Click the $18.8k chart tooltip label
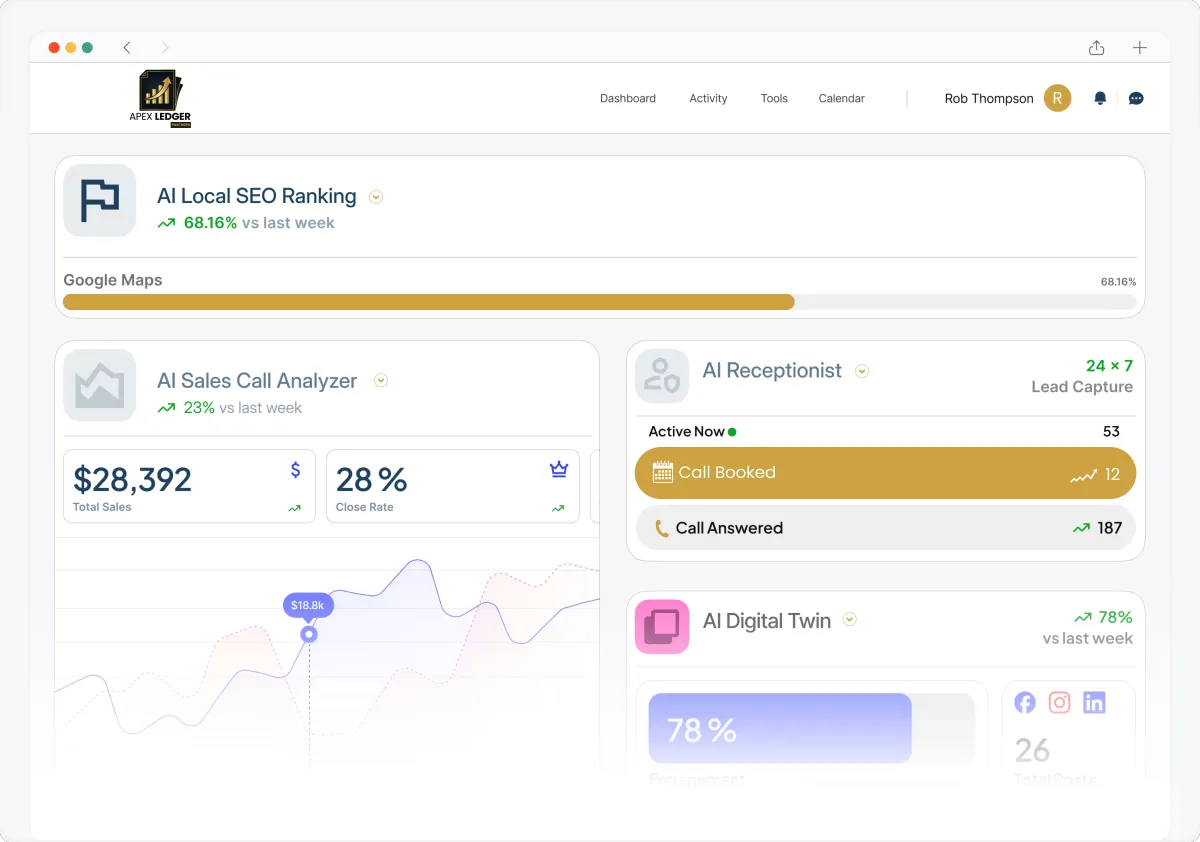The image size is (1200, 842). (308, 605)
